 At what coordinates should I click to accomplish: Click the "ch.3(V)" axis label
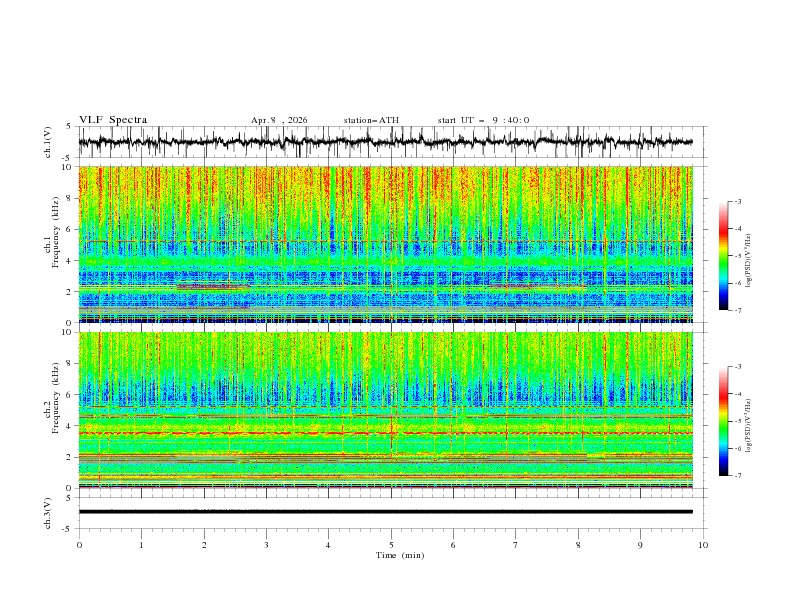click(x=48, y=514)
